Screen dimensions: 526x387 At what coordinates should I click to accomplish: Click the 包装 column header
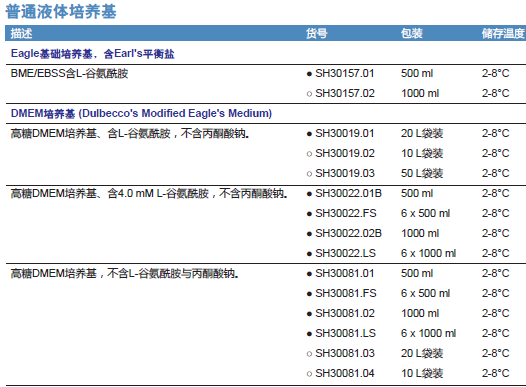pyautogui.click(x=412, y=34)
